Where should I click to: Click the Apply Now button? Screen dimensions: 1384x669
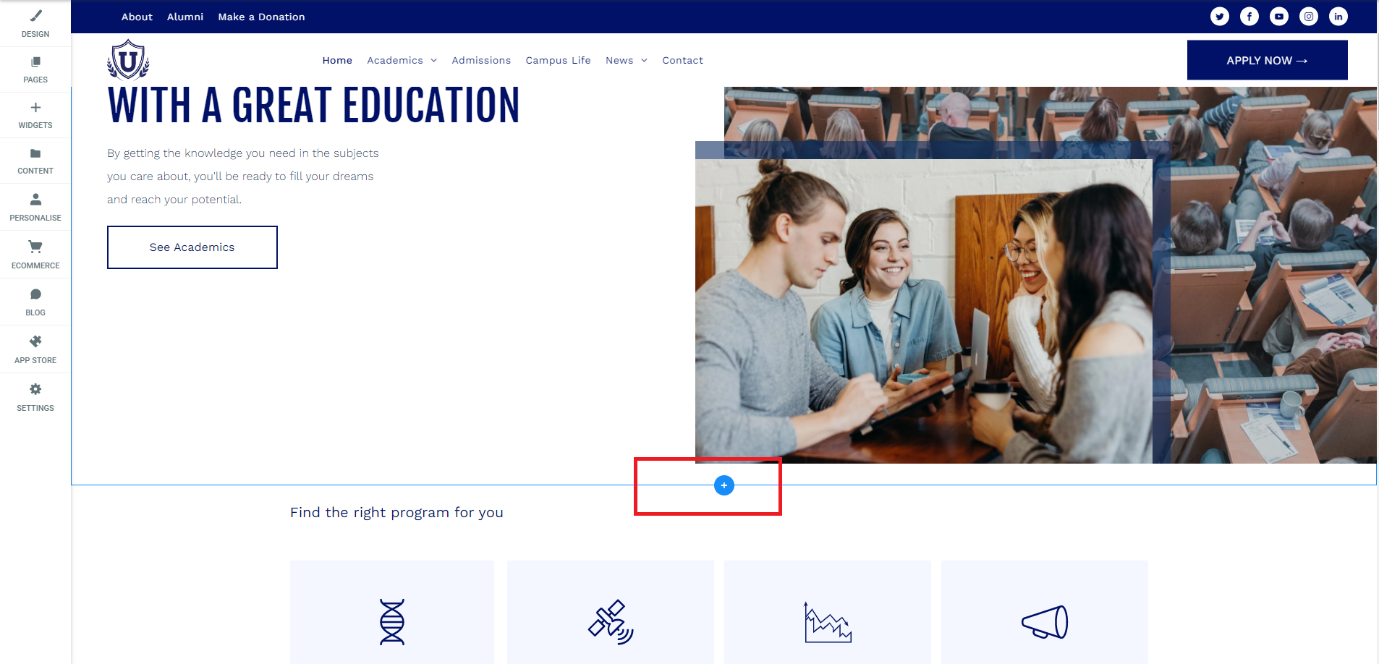pos(1267,60)
